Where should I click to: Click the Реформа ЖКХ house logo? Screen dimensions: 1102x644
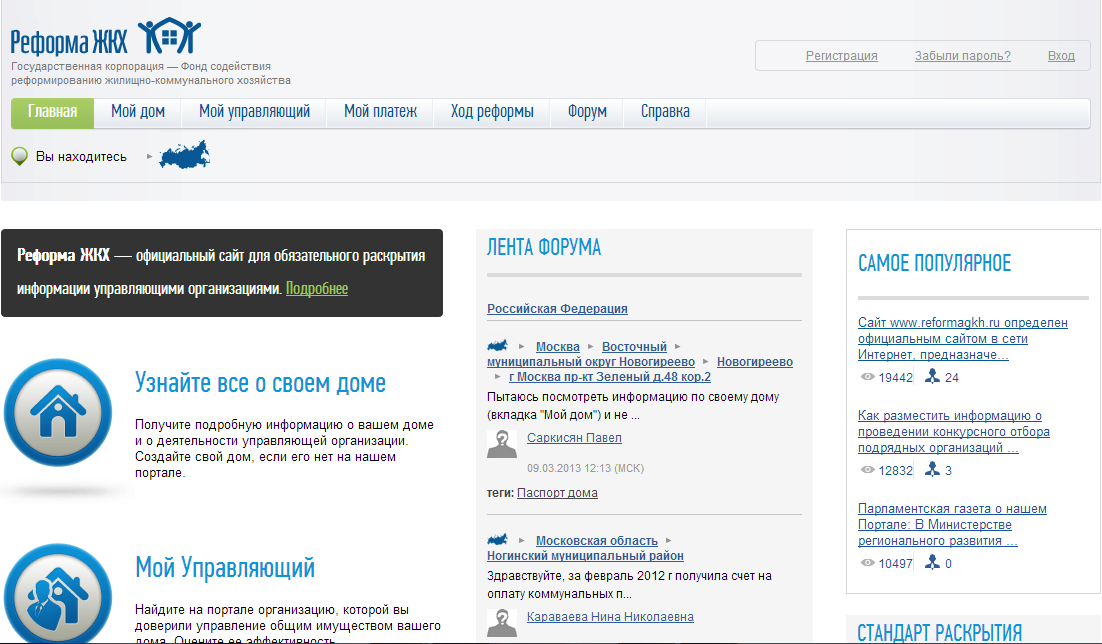[x=169, y=37]
